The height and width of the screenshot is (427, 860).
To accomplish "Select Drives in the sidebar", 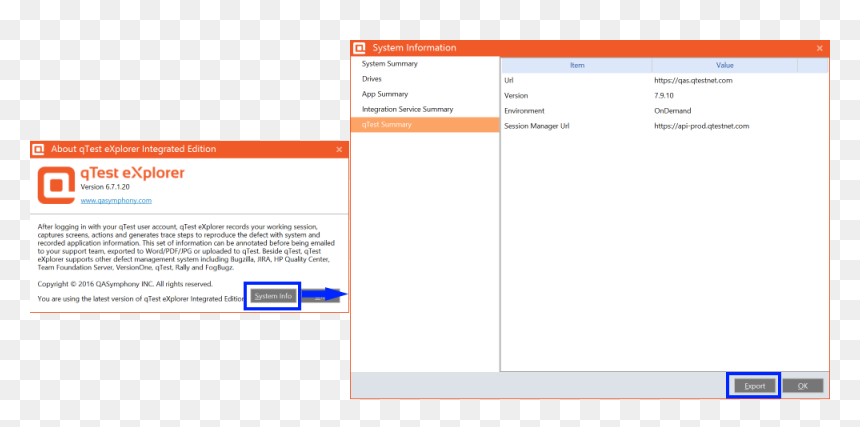I will point(425,79).
